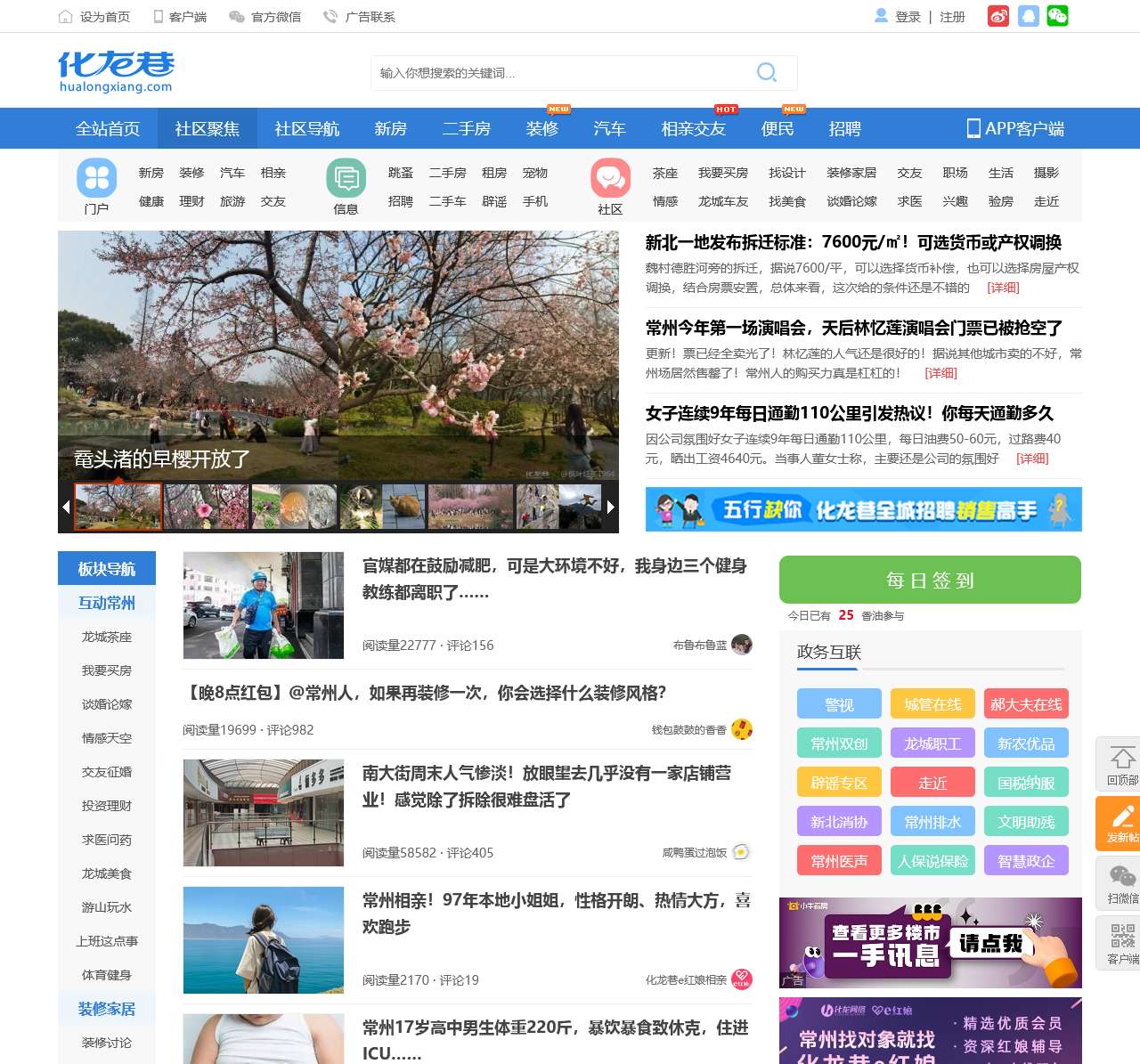Click the 五行缺你 recruitment banner
Viewport: 1140px width, 1064px height.
[x=864, y=509]
